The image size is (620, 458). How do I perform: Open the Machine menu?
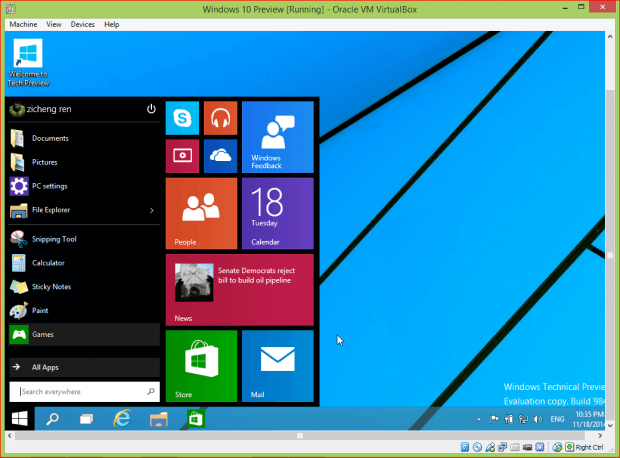(23, 25)
